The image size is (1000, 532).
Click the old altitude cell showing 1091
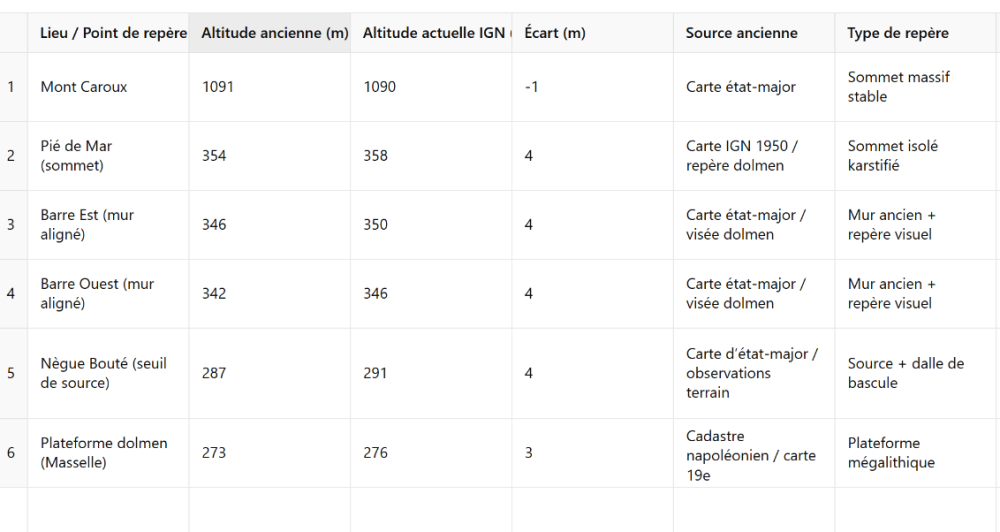(218, 87)
